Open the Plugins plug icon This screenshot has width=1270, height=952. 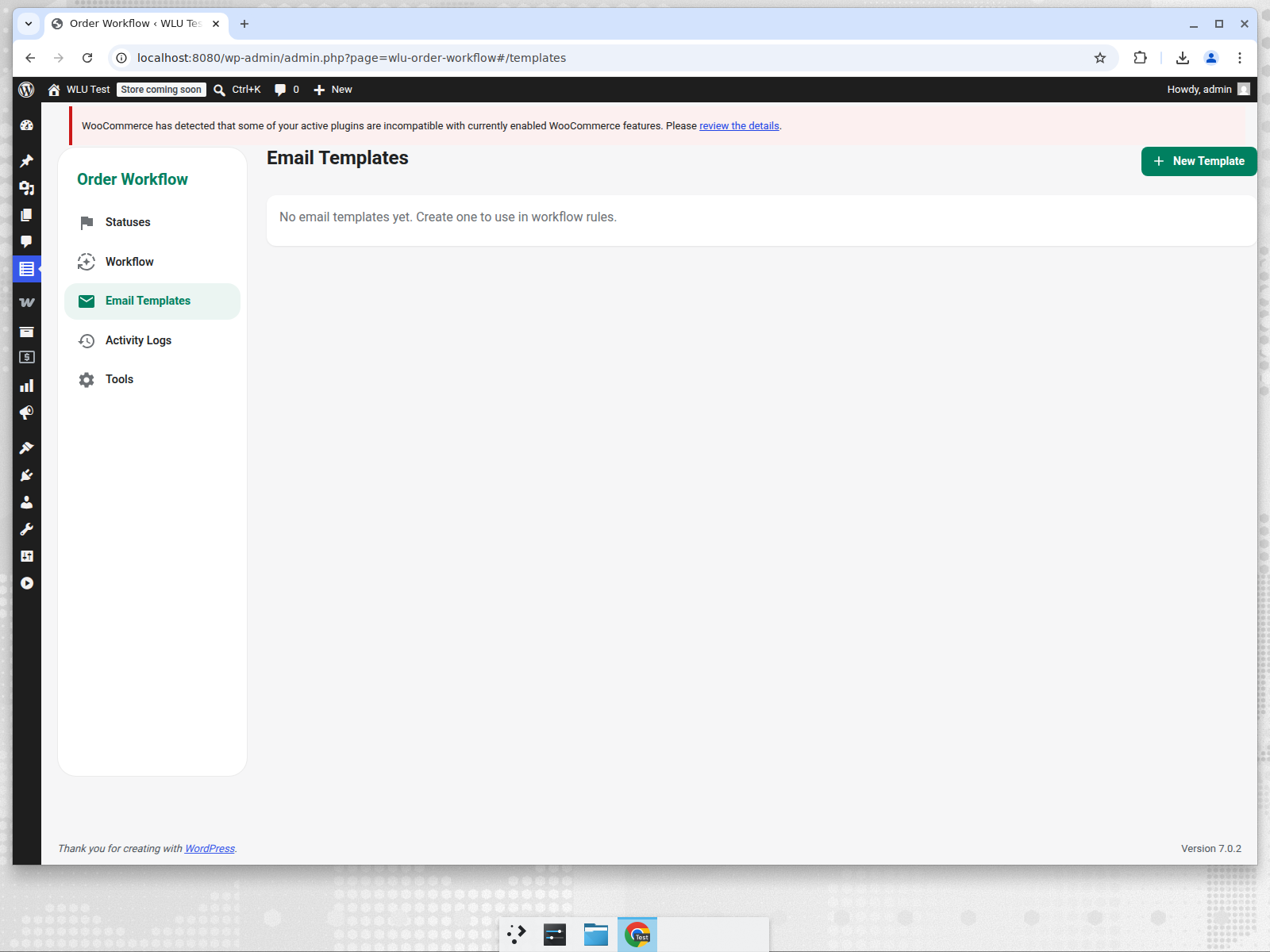tap(26, 475)
